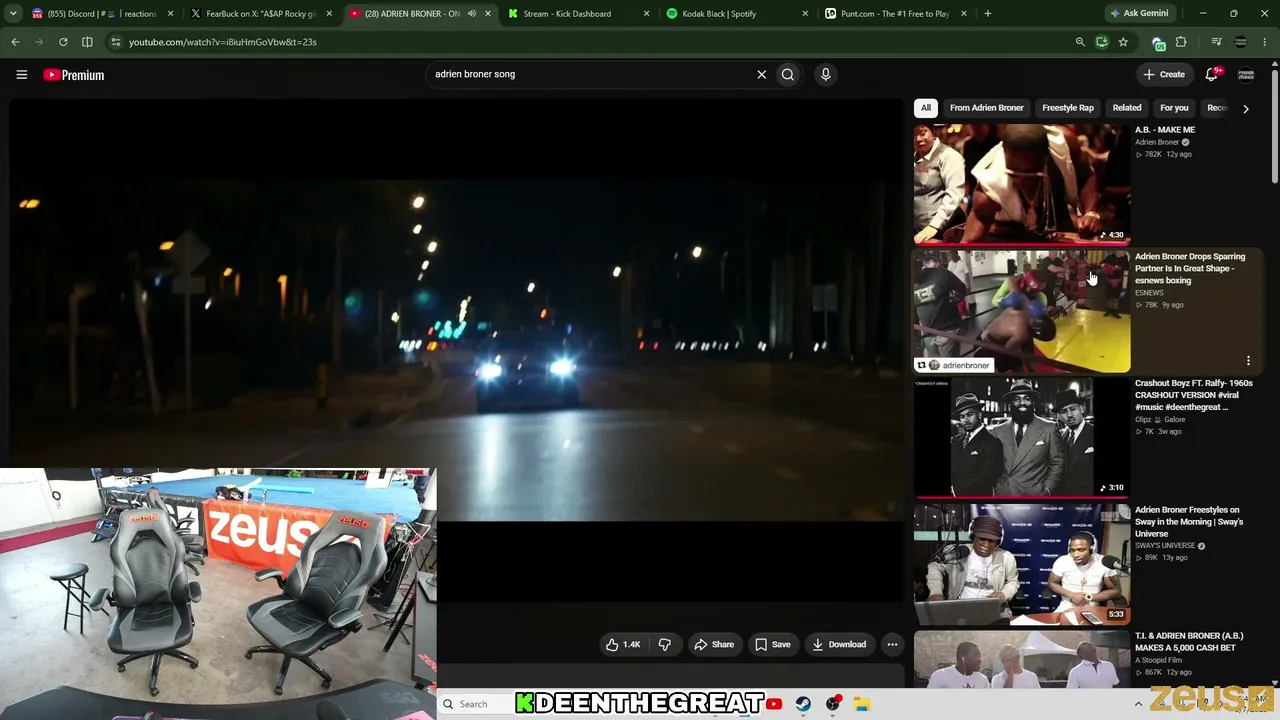Open T.I. & ADRIEN BRONER cash bet title
Screen dimensions: 1280x720
[1189, 642]
